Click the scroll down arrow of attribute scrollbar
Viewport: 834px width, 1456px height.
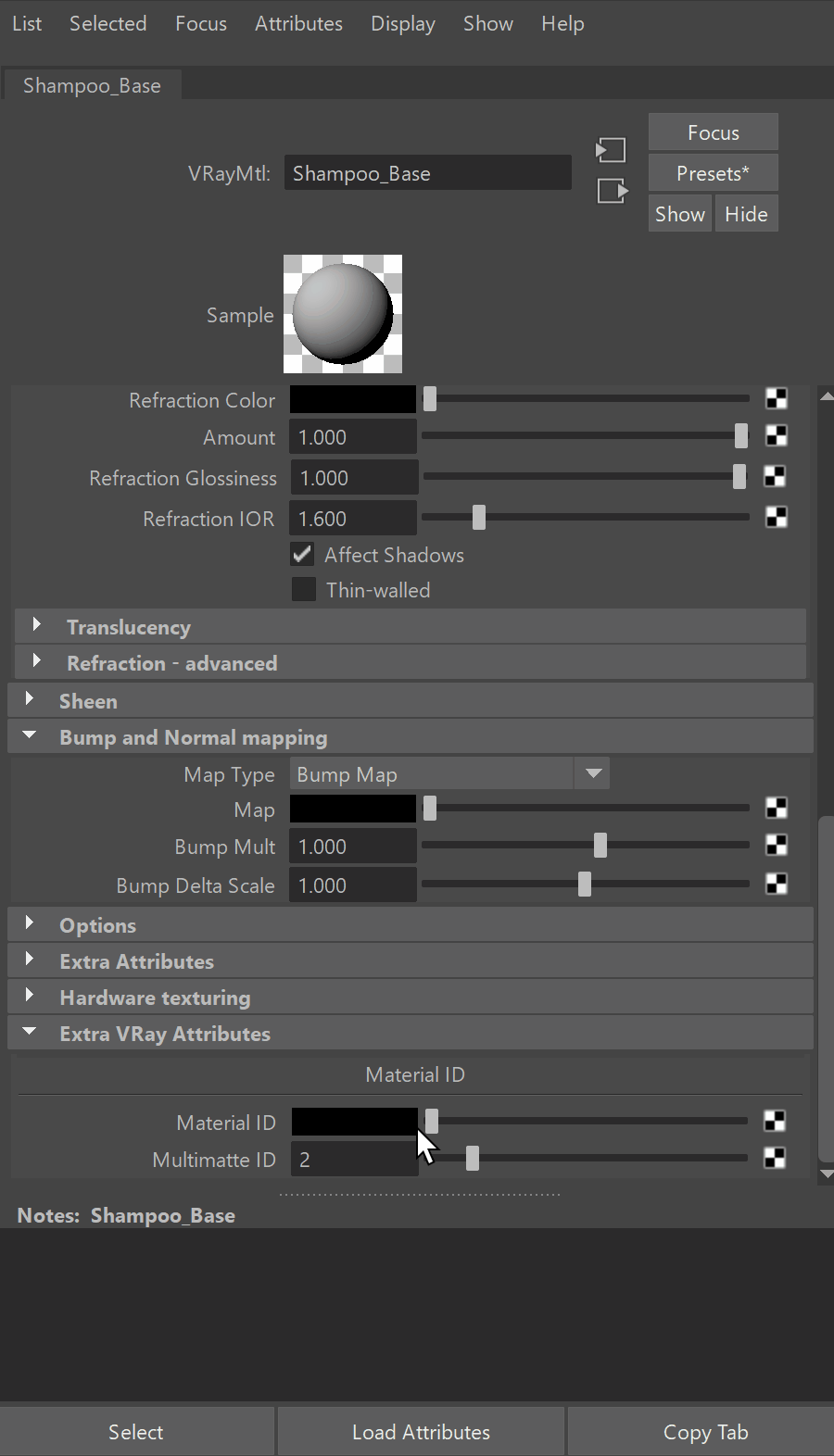pyautogui.click(x=827, y=1174)
